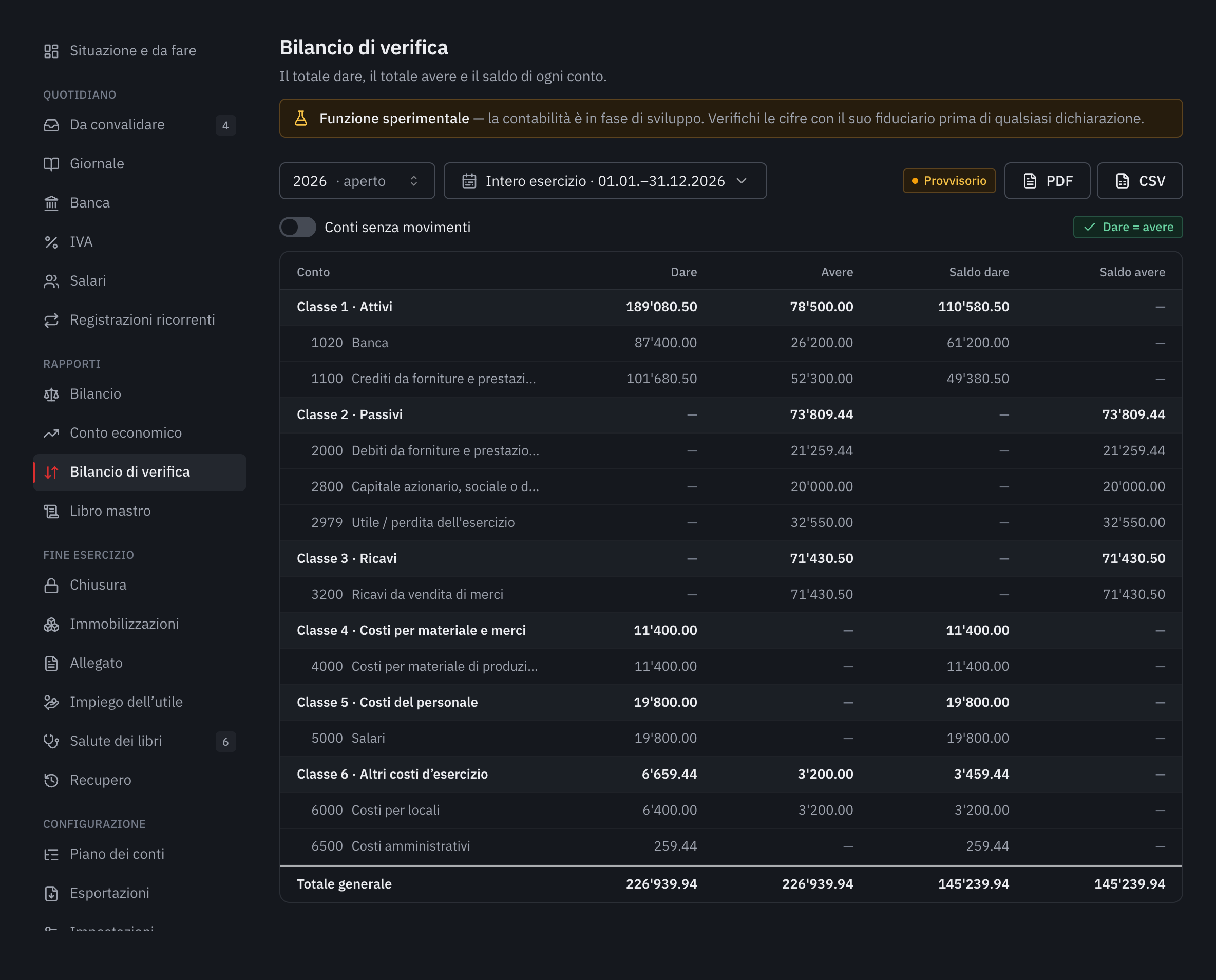Image resolution: width=1216 pixels, height=980 pixels.
Task: Open the Situazione e da fare dashboard icon
Action: pos(51,51)
